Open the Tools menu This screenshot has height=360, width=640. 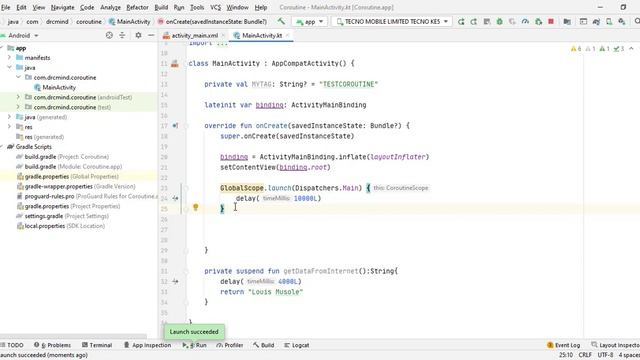point(197,7)
